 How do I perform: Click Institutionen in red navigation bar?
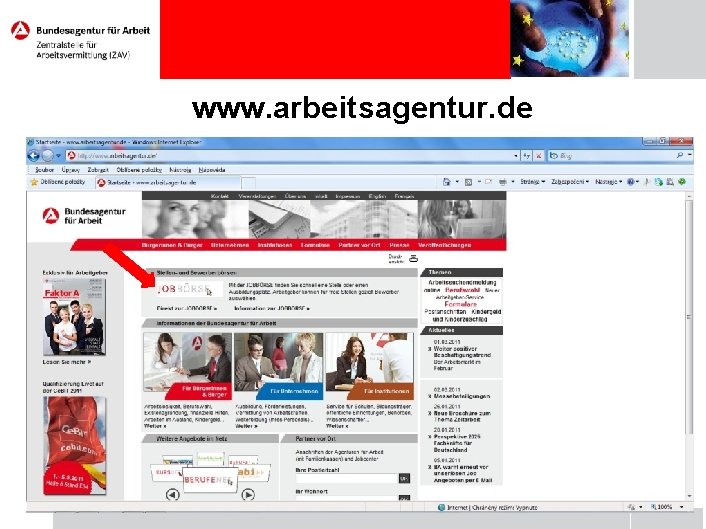[275, 245]
